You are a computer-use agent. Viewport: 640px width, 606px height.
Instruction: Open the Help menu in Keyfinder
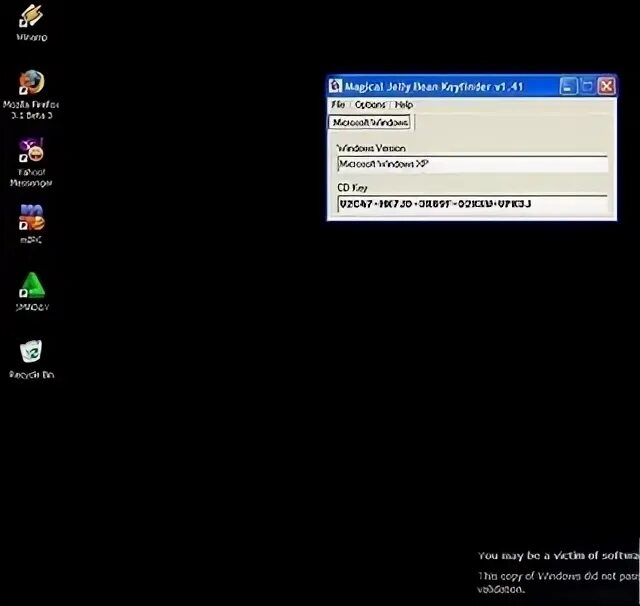(x=404, y=105)
